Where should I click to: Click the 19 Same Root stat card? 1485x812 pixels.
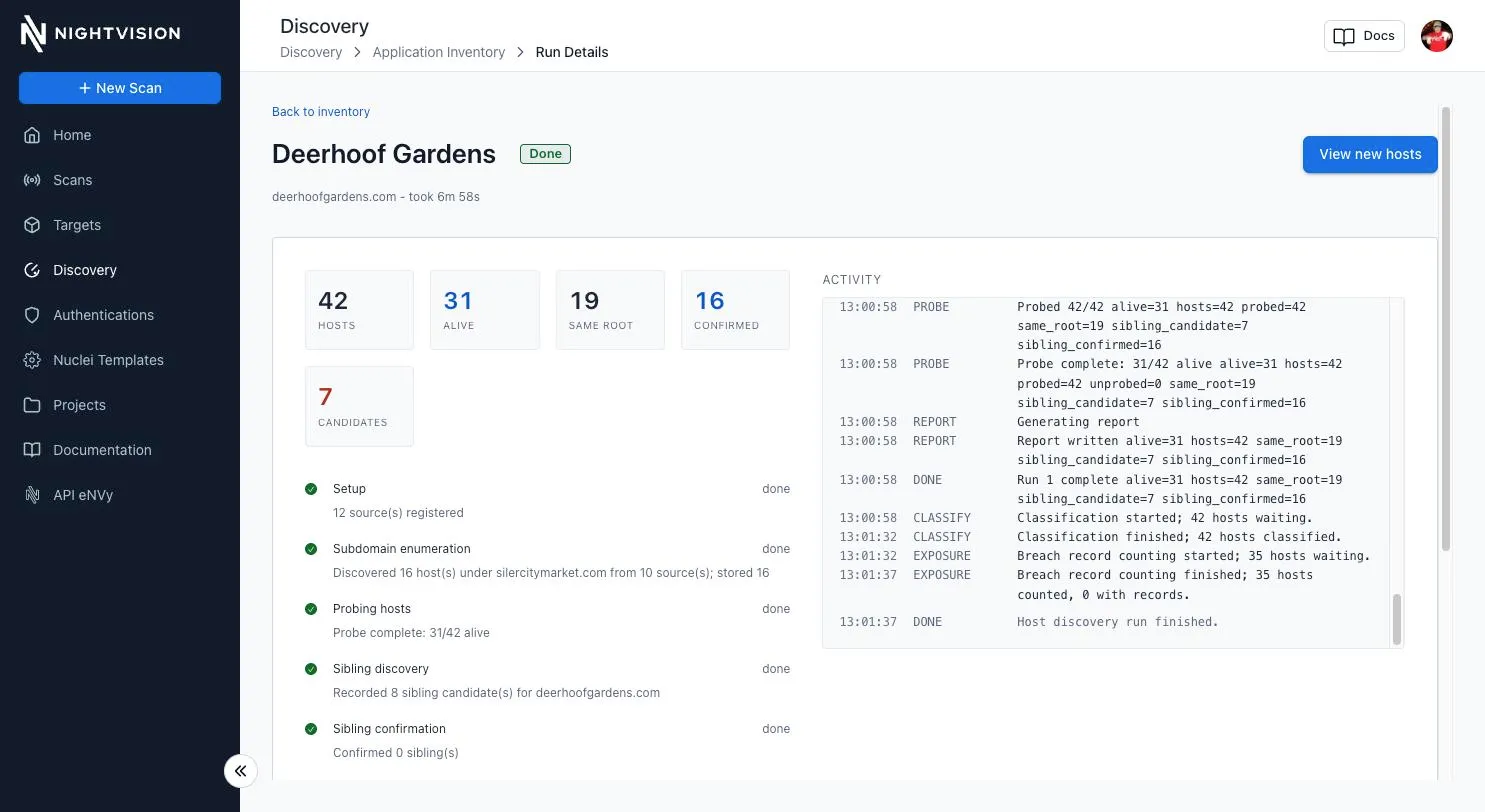610,310
